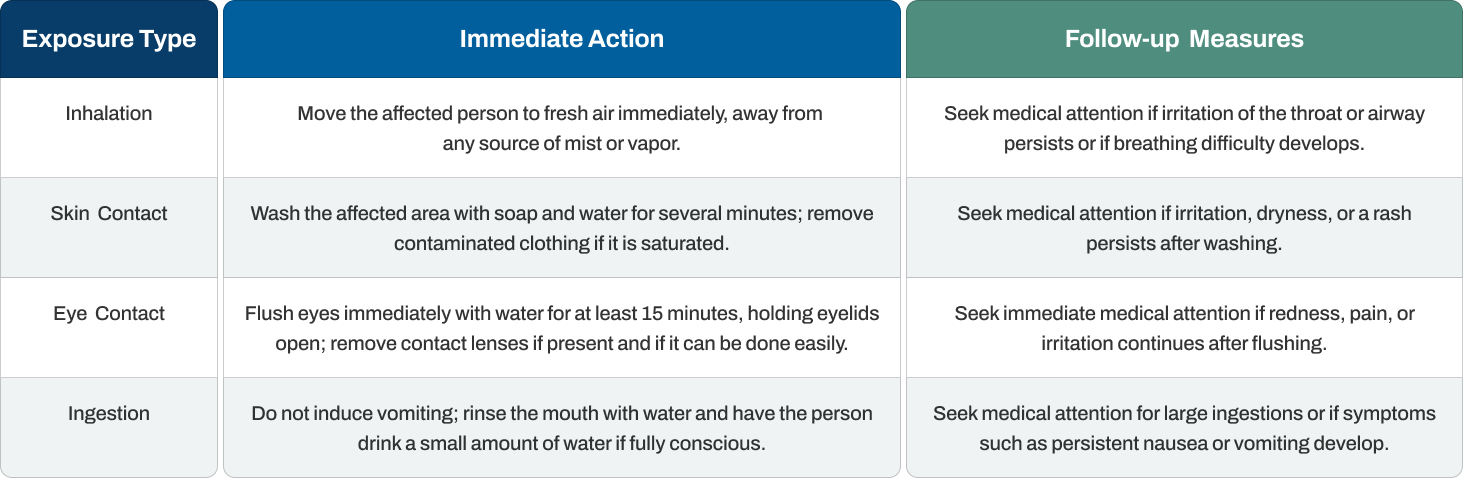Select 'persistent nausea or vomiting develop' line
This screenshot has height=478, width=1463.
pos(1184,443)
